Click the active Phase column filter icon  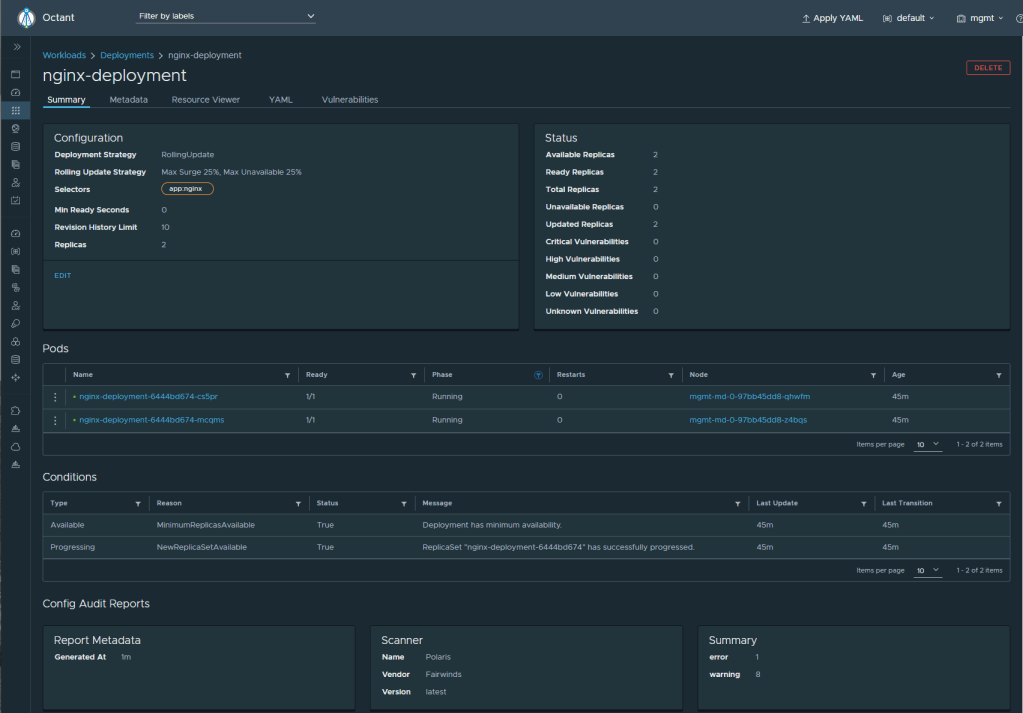[x=538, y=375]
